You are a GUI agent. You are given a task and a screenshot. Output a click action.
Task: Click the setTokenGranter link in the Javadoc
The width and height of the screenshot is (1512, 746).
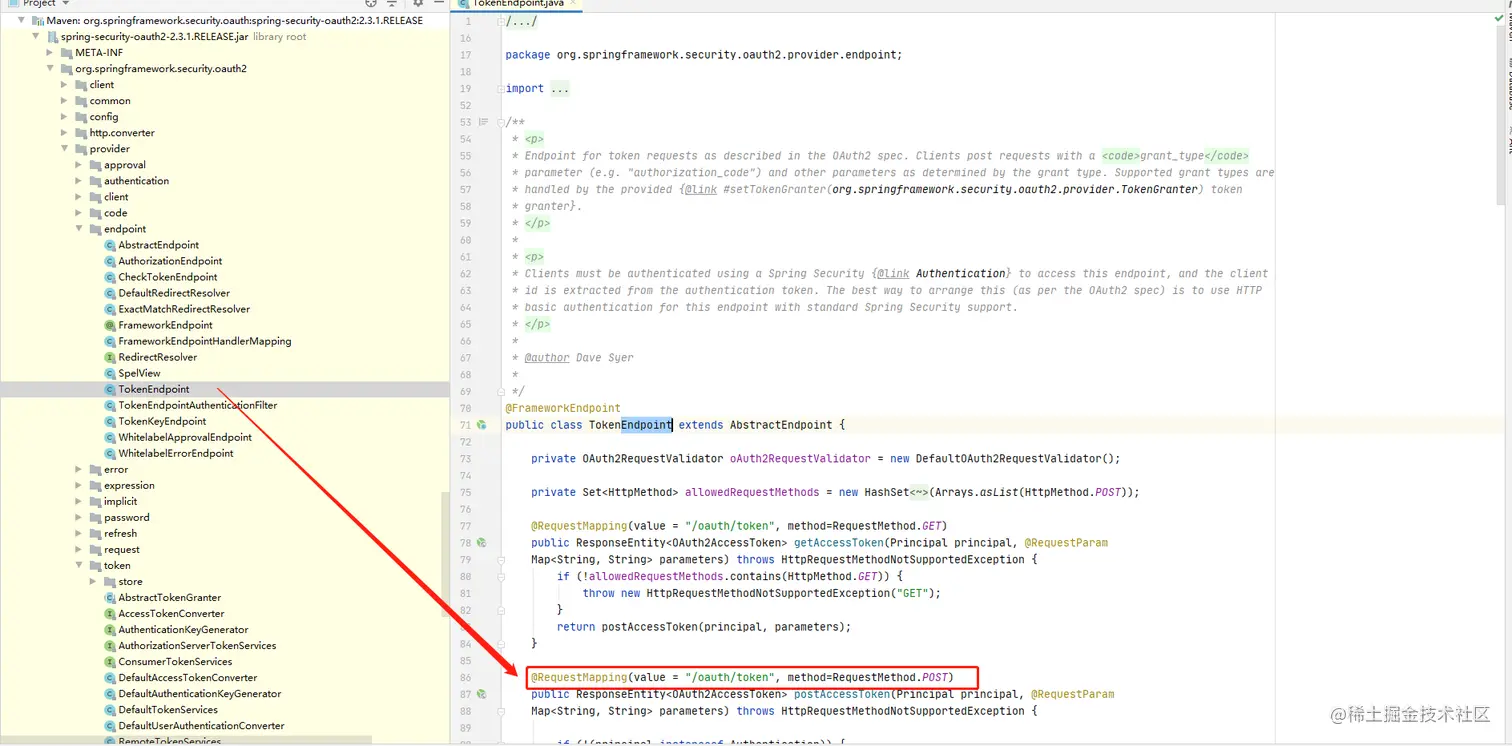(x=775, y=189)
